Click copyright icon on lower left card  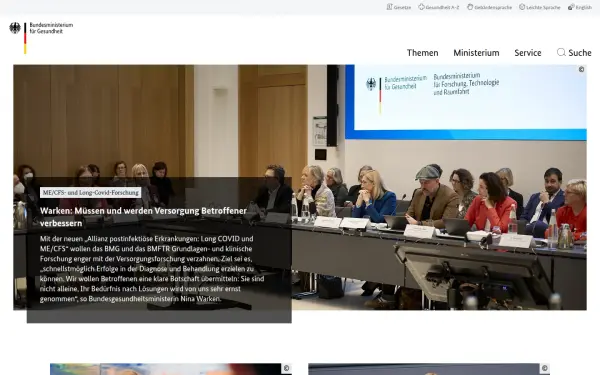[286, 368]
